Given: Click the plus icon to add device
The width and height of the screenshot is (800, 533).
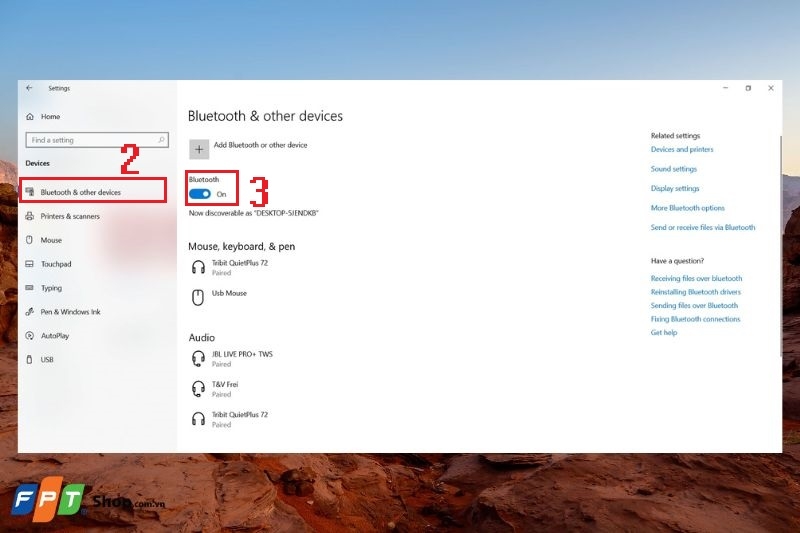Looking at the screenshot, I should click(199, 149).
